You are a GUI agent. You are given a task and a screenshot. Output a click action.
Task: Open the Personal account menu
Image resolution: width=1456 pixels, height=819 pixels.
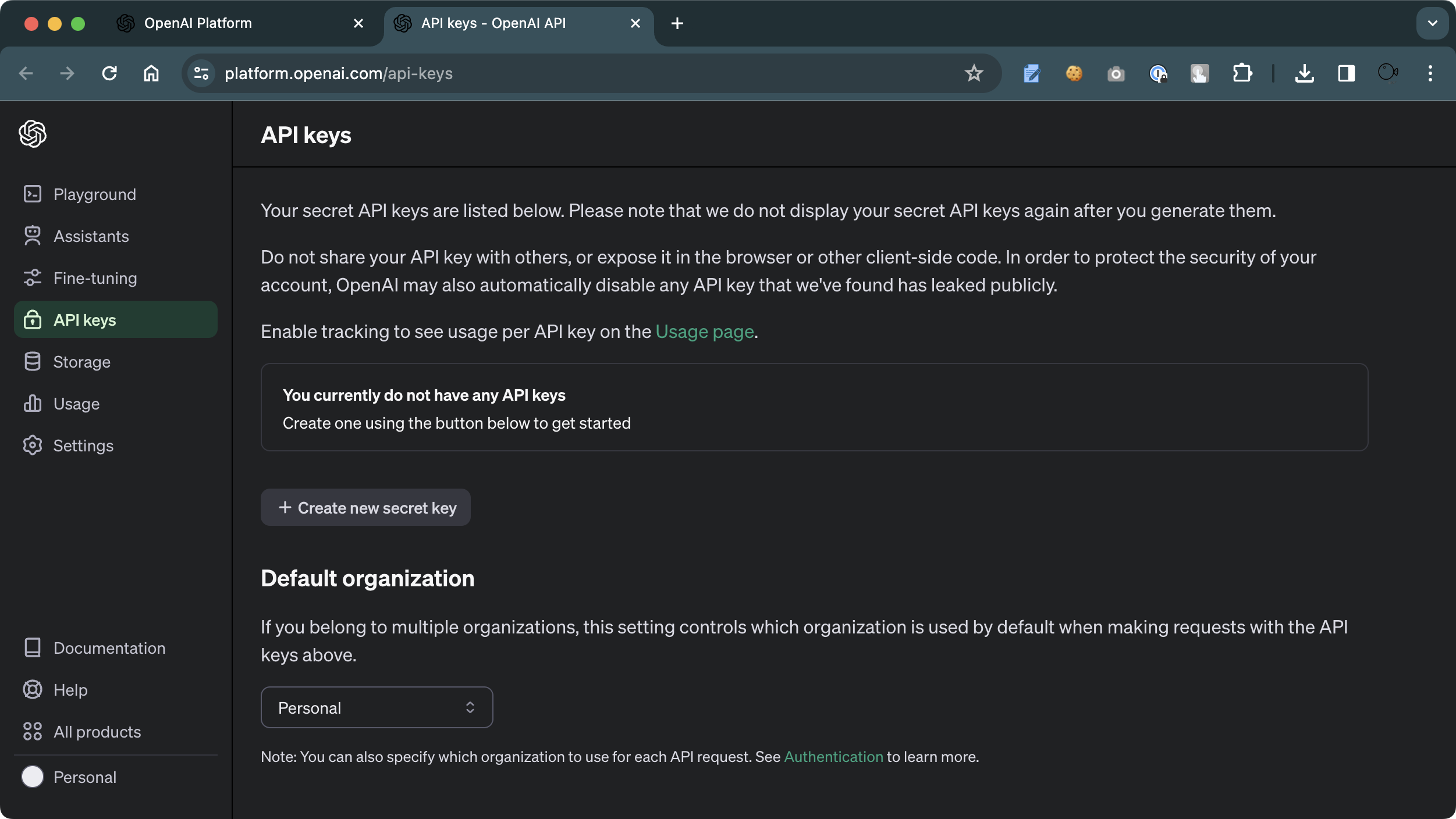click(84, 777)
